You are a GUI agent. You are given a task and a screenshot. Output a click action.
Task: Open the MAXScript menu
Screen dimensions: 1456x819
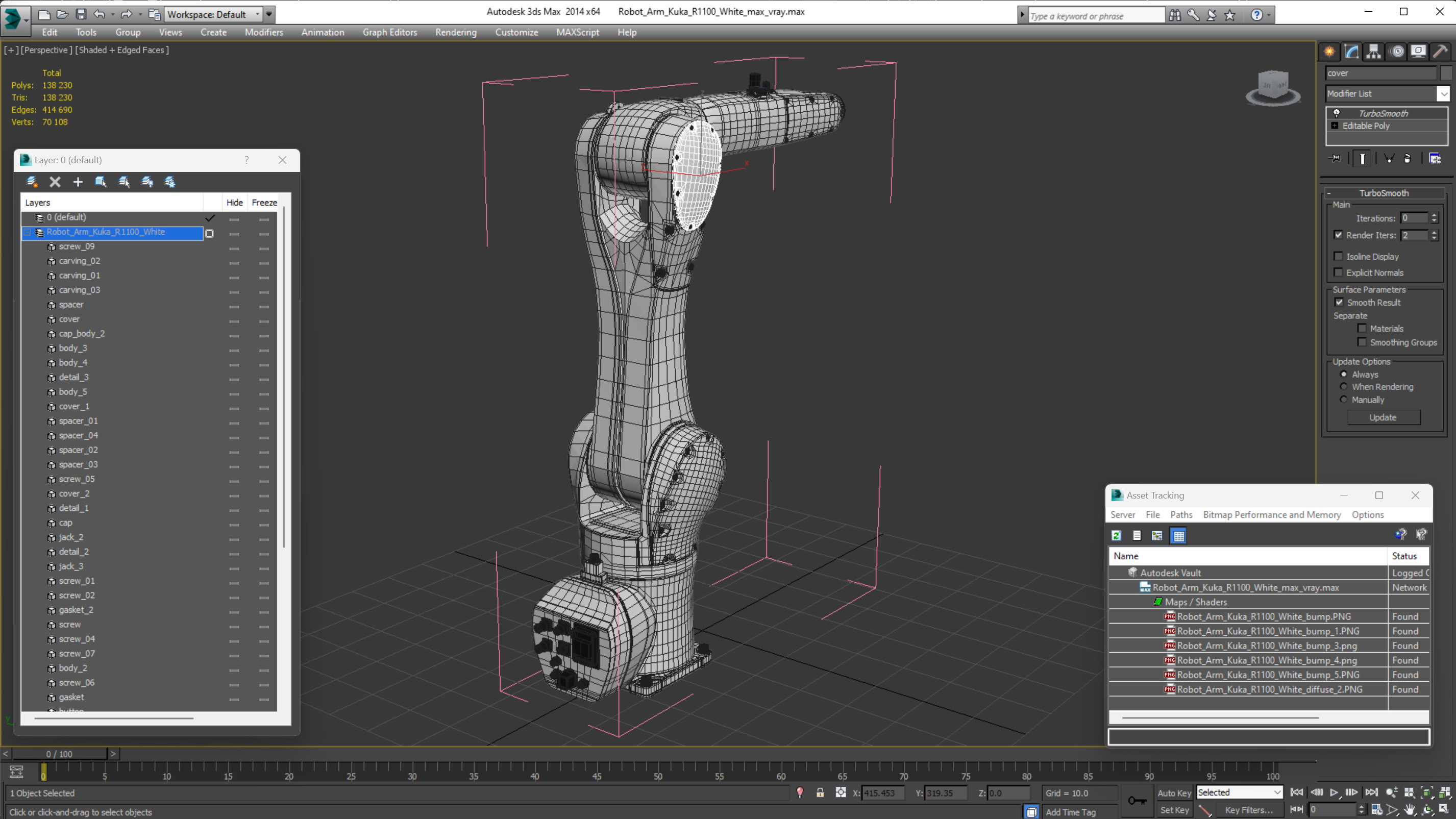[578, 32]
